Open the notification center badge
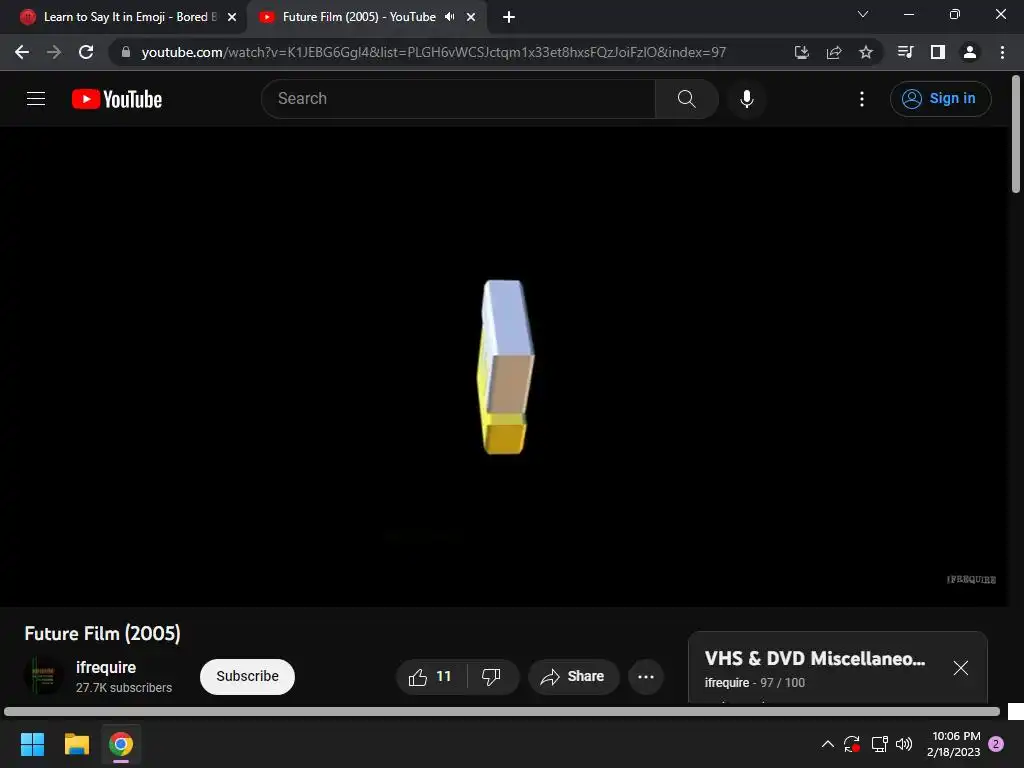The height and width of the screenshot is (768, 1024). click(996, 744)
